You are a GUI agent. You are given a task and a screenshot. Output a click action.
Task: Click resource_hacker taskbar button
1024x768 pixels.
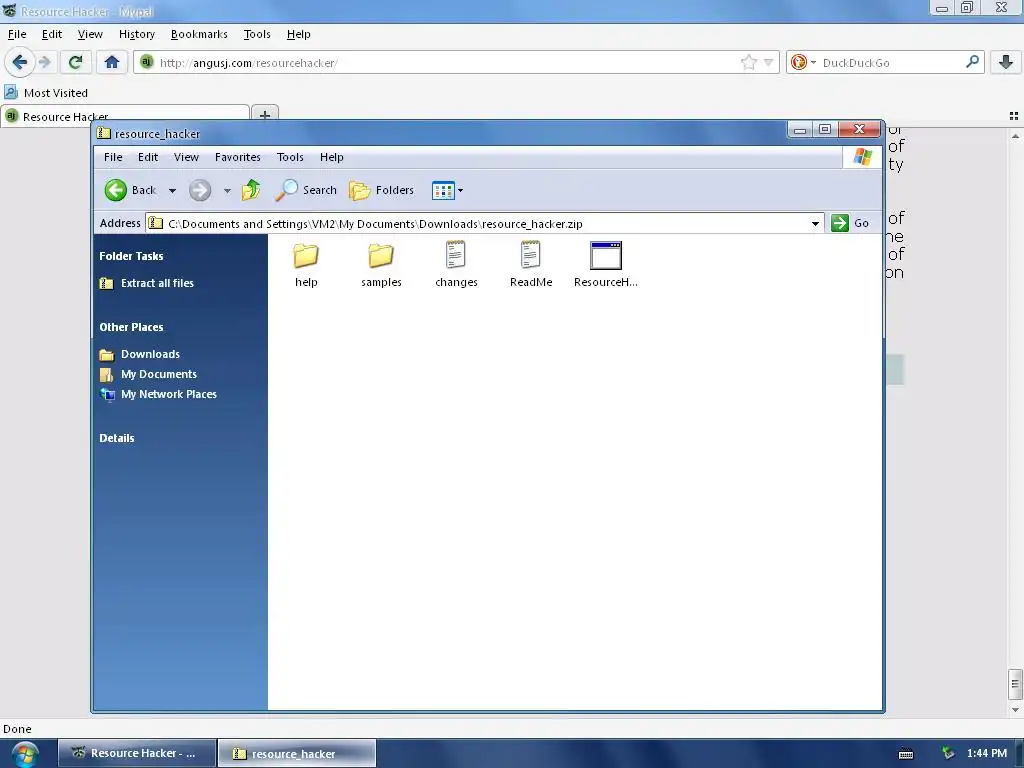point(296,753)
